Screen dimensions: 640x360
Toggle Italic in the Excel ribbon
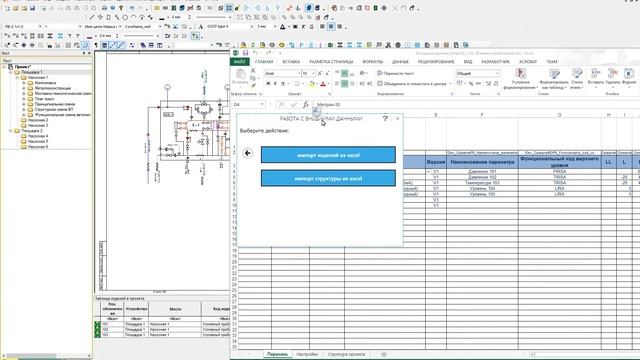pos(275,84)
